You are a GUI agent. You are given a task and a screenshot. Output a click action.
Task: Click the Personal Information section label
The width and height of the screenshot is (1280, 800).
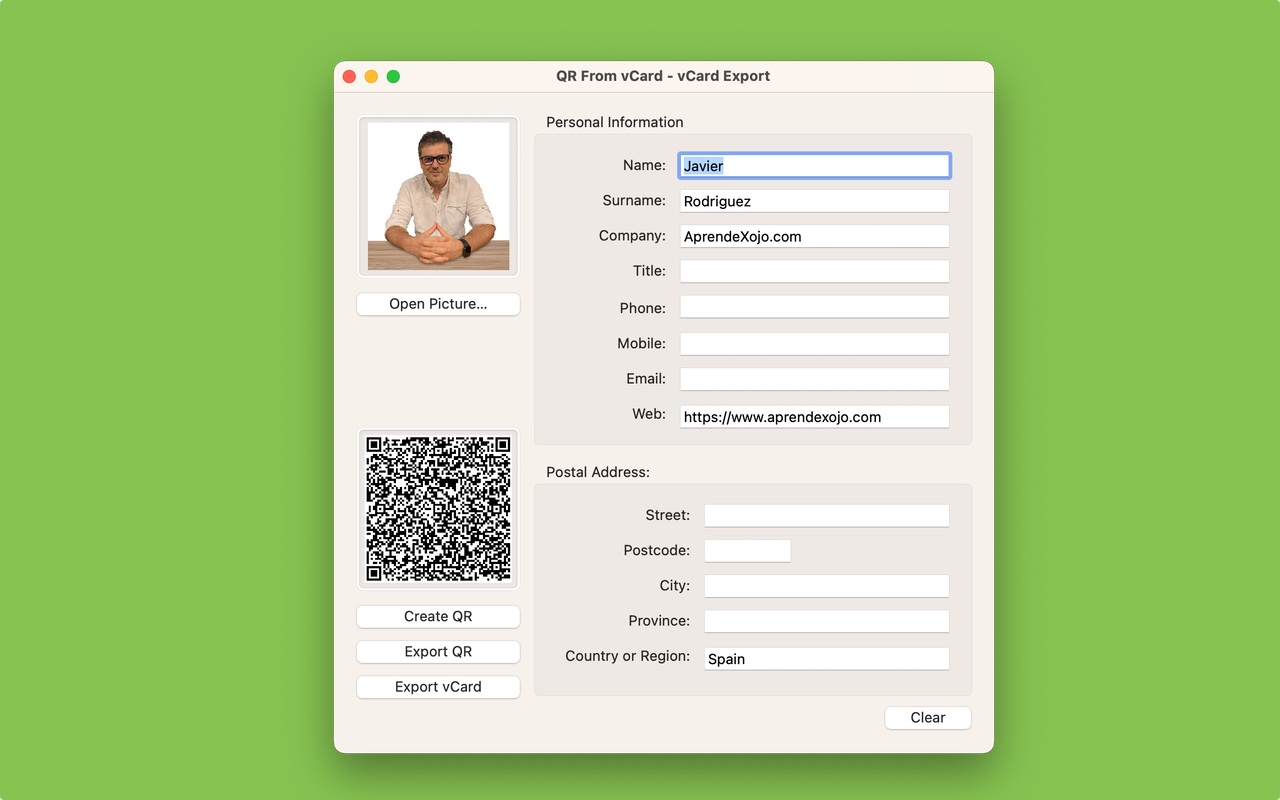(615, 122)
